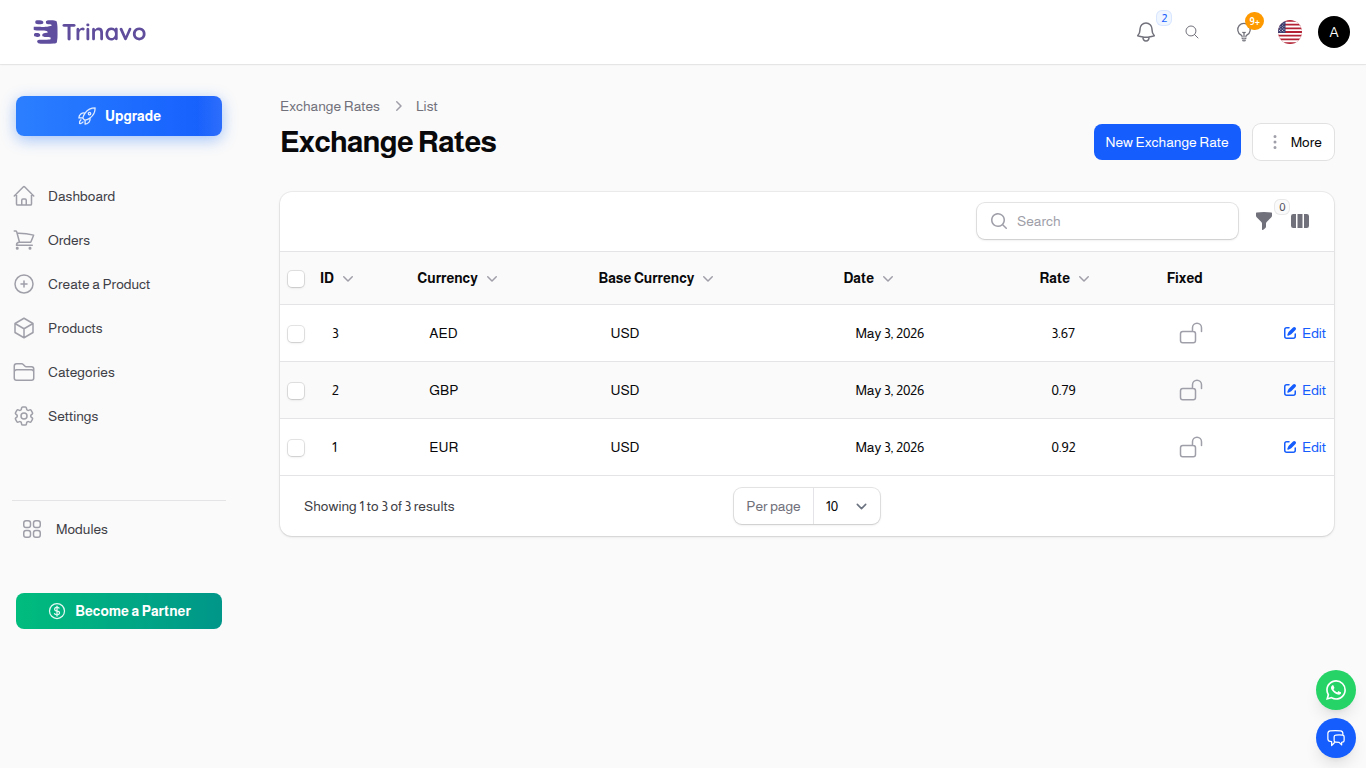Viewport: 1366px width, 768px height.
Task: Click the List breadcrumb
Action: pyautogui.click(x=427, y=106)
